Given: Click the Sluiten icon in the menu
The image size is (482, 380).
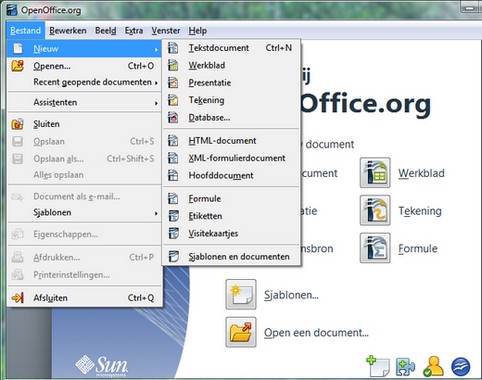Looking at the screenshot, I should pos(18,124).
